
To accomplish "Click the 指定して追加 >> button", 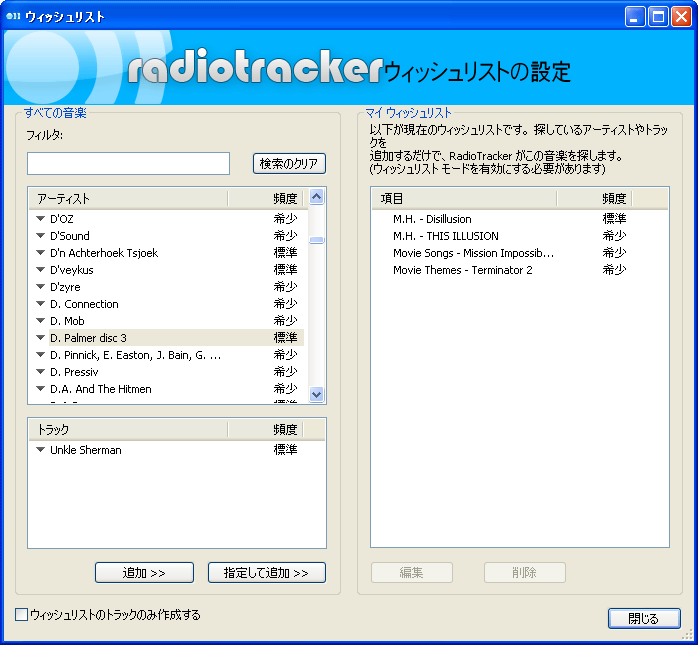I will [267, 572].
